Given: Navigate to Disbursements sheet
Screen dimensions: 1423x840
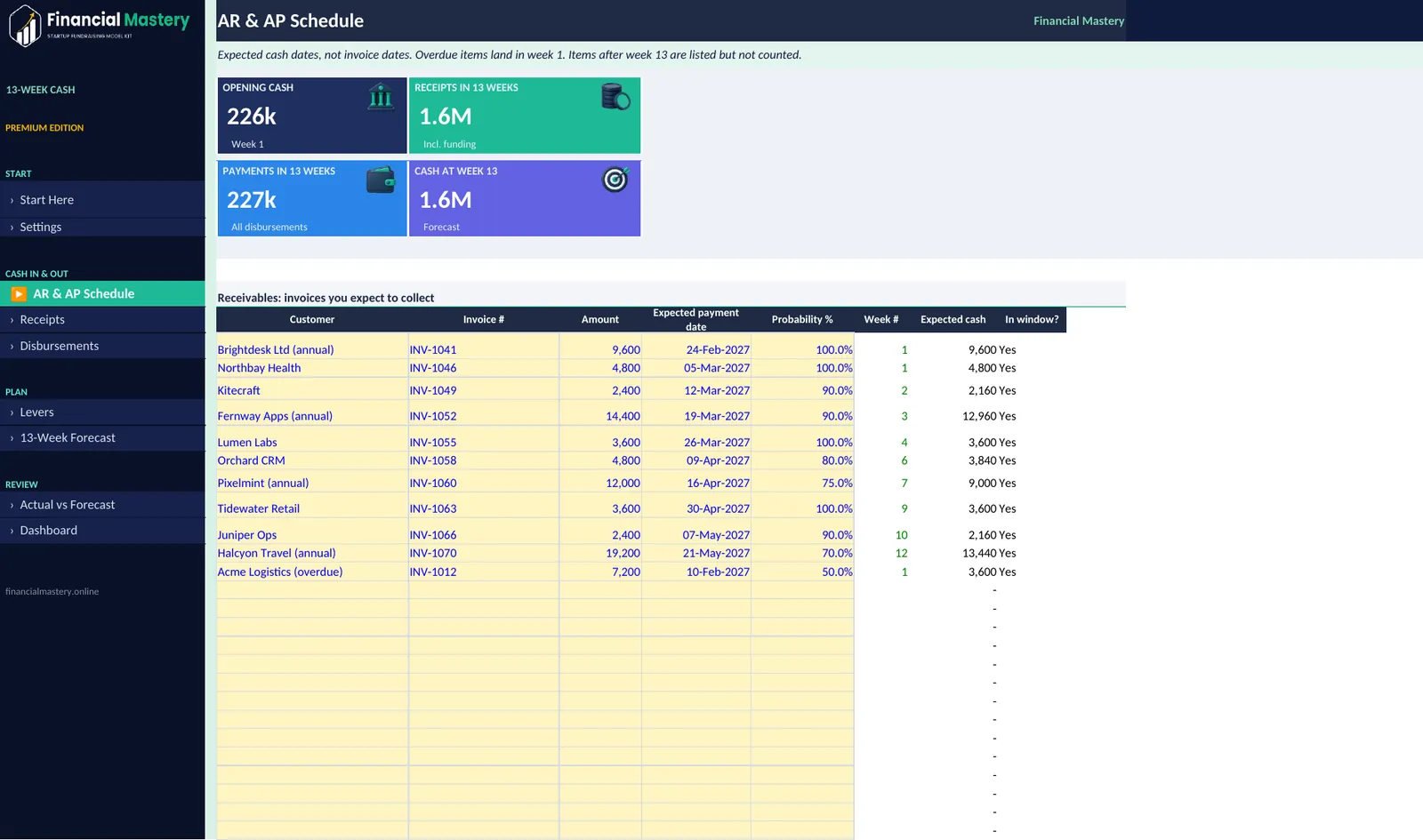Looking at the screenshot, I should pyautogui.click(x=102, y=346).
